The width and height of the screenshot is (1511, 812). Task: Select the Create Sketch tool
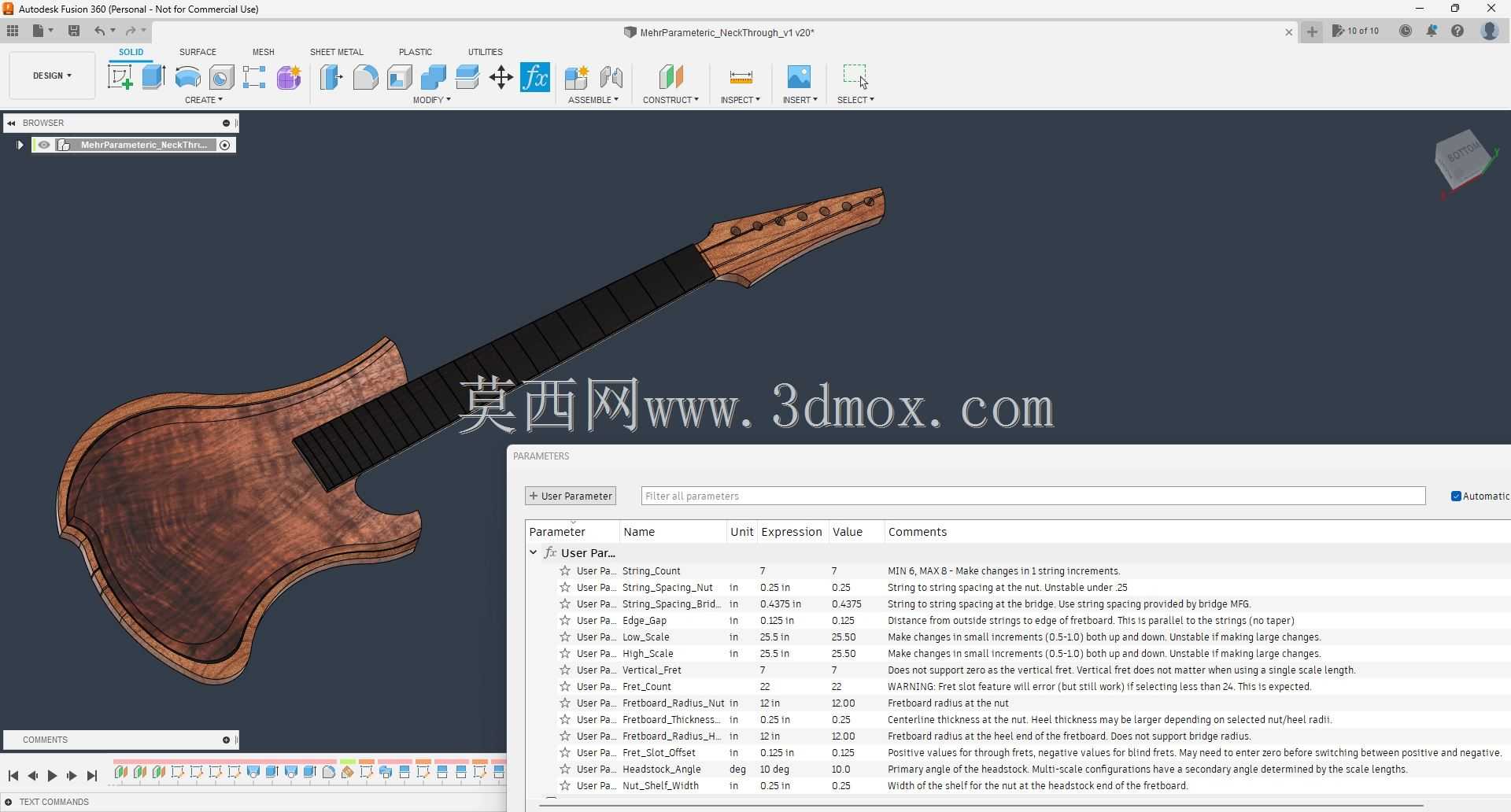(x=120, y=77)
